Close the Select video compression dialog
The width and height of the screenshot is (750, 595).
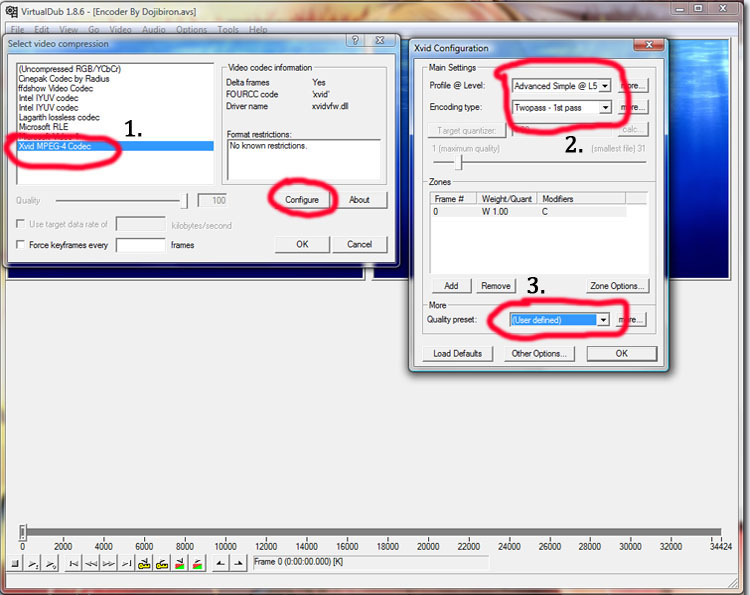tap(380, 40)
